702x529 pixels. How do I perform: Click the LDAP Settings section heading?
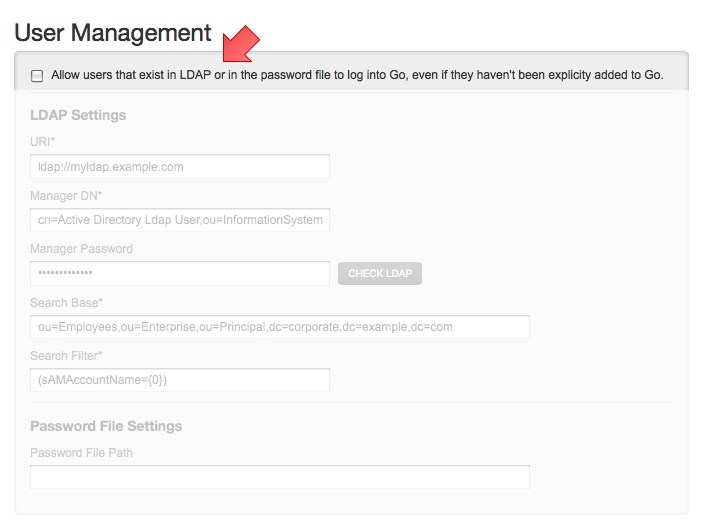78,115
